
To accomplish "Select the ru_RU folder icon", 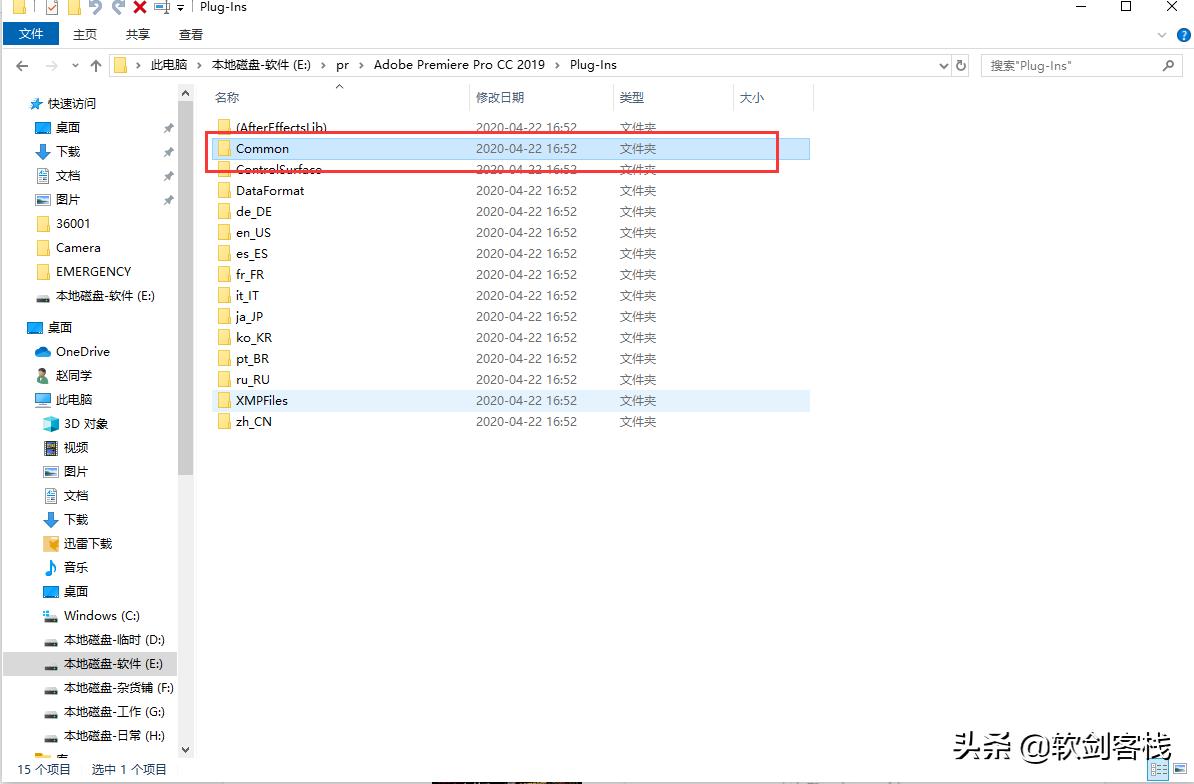I will [224, 379].
